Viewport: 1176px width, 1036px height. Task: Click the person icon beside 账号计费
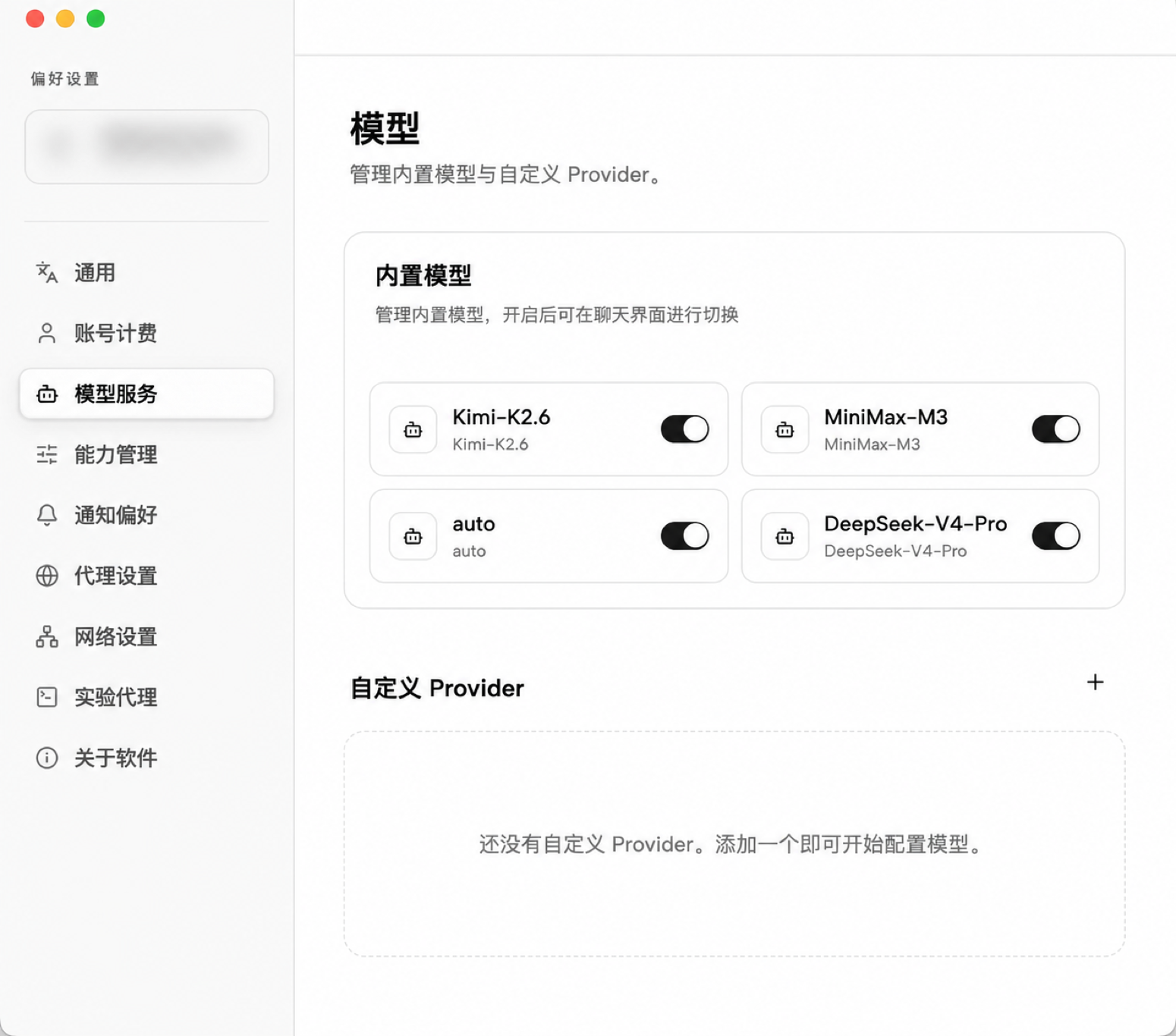click(x=47, y=333)
